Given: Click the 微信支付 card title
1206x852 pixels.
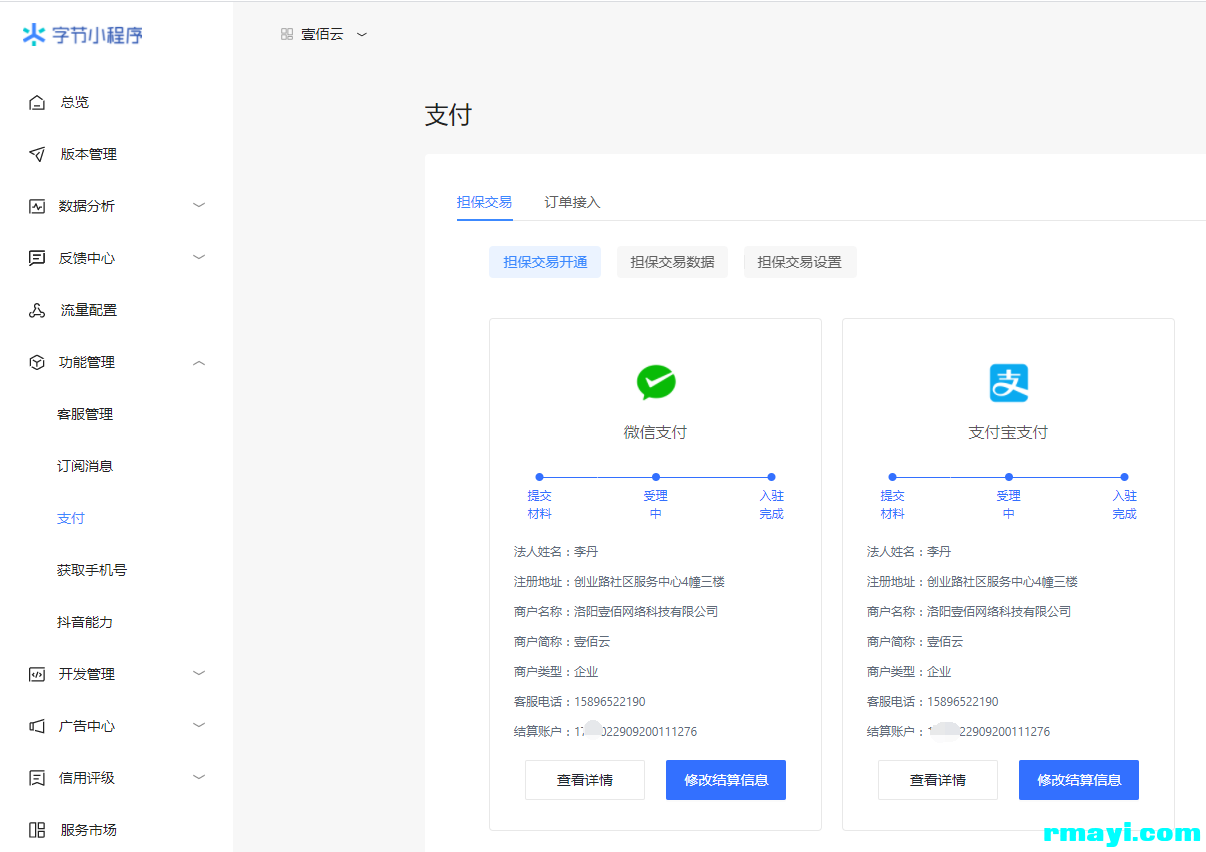Looking at the screenshot, I should coord(655,432).
